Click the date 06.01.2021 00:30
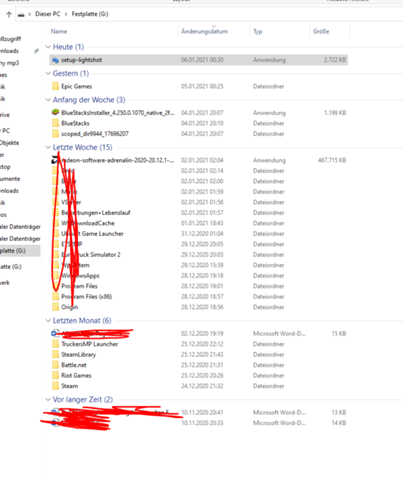The width and height of the screenshot is (403, 480). pyautogui.click(x=202, y=60)
